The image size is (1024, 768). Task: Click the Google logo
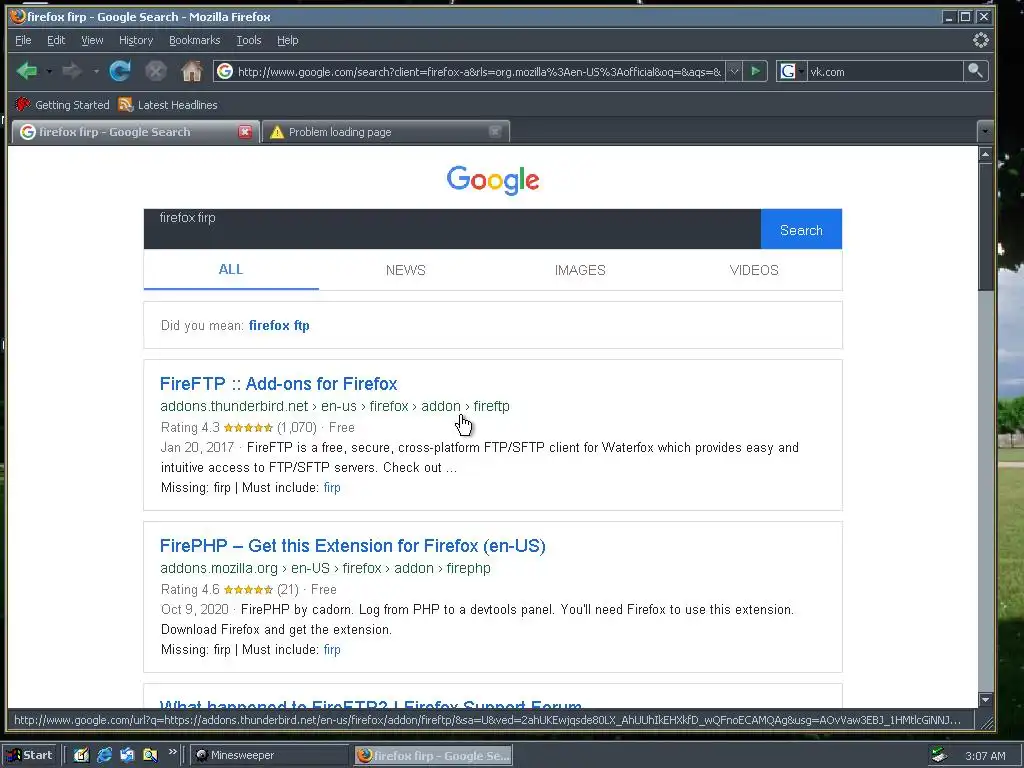tap(493, 180)
